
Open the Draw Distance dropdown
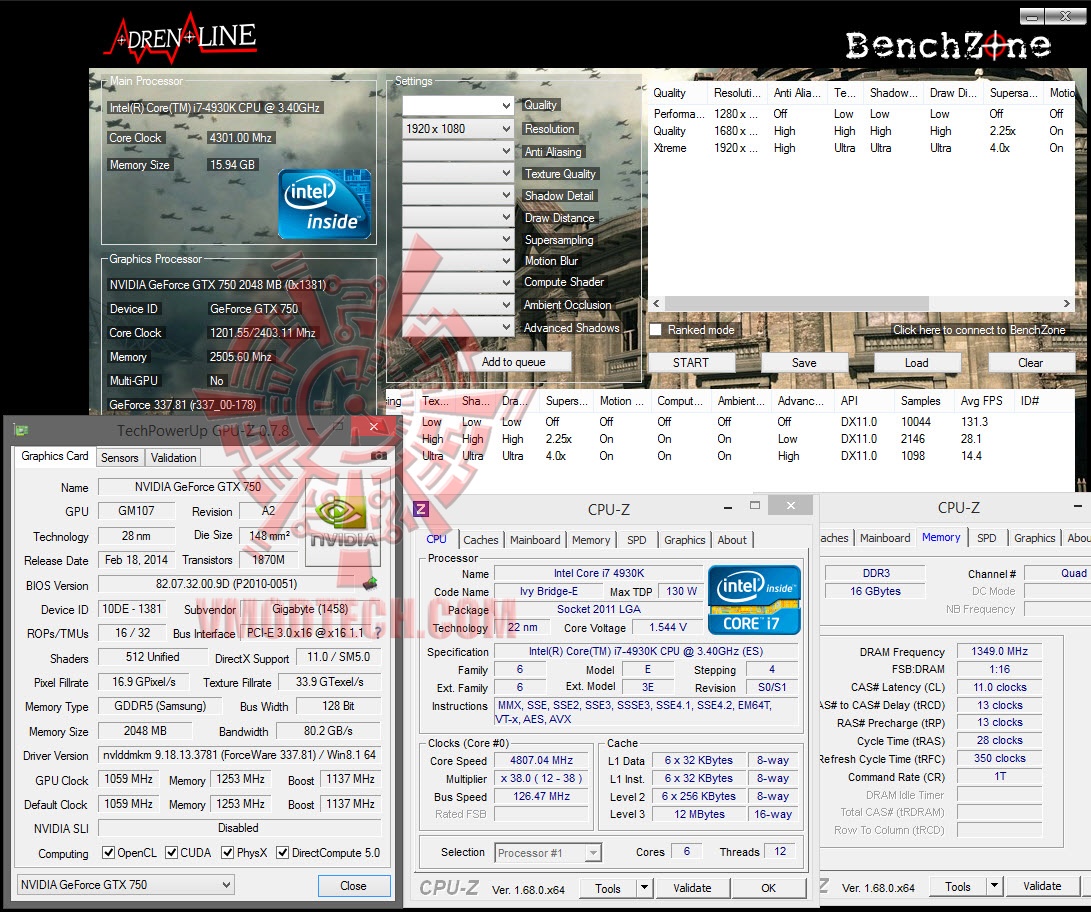click(x=459, y=217)
